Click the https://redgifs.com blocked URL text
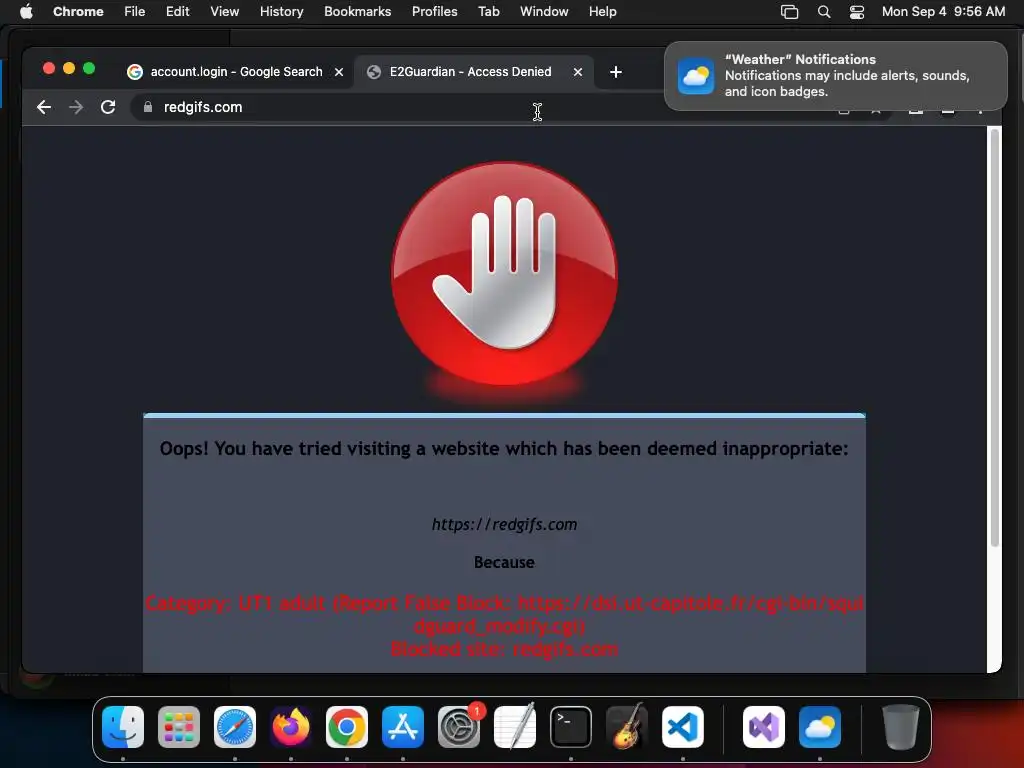 point(504,524)
